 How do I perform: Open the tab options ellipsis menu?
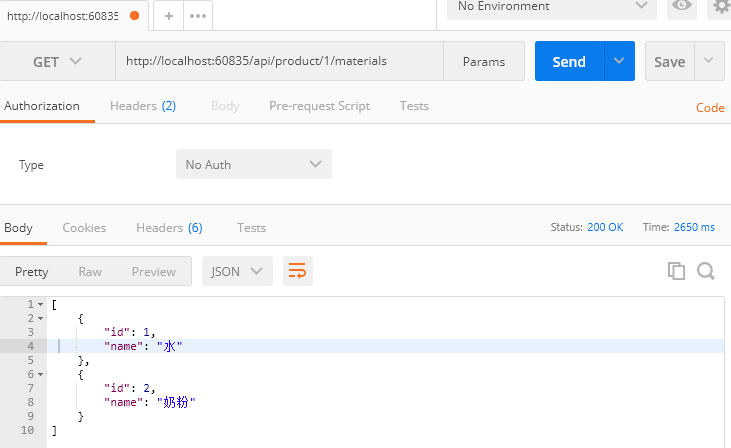point(198,16)
